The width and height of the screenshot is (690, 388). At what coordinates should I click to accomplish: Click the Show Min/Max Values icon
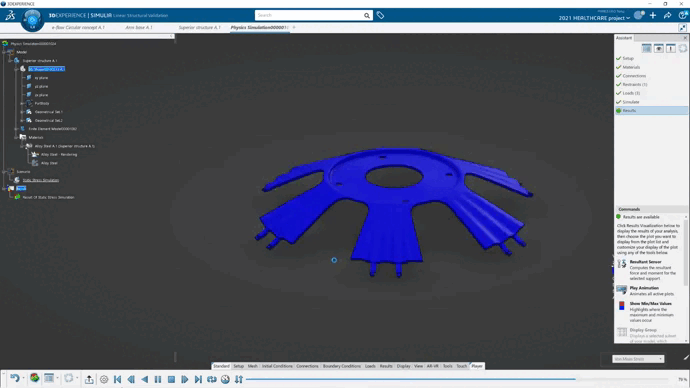[x=621, y=306]
